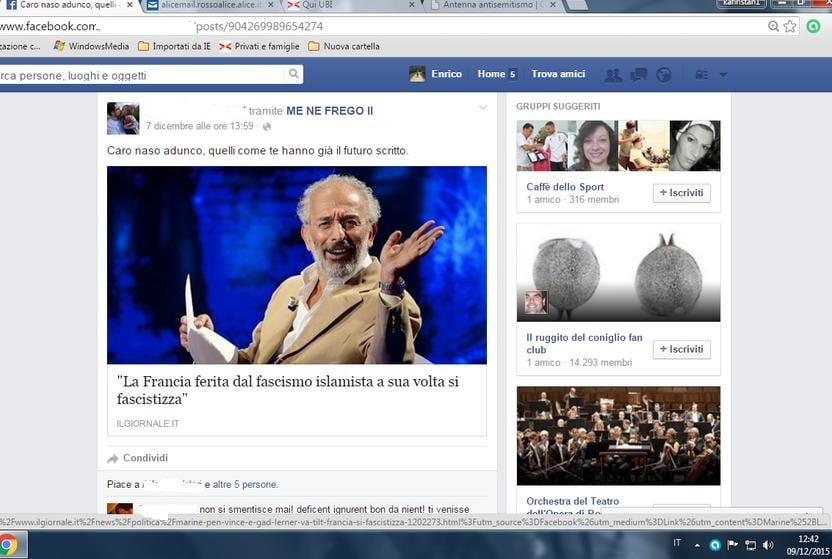The height and width of the screenshot is (559, 832).
Task: Click the privacy shortcuts icon
Action: tap(702, 75)
